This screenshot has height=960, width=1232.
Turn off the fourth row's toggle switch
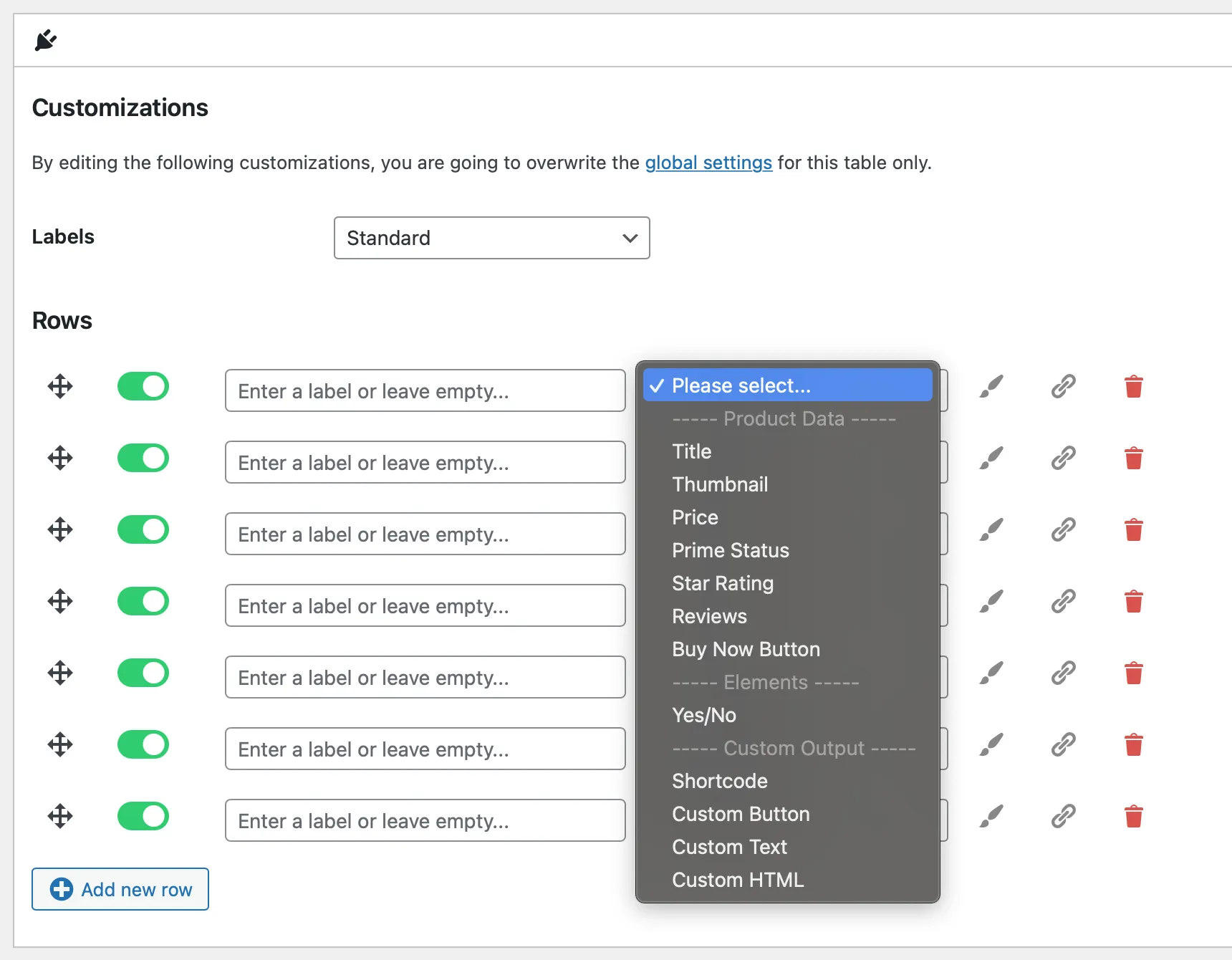143,601
